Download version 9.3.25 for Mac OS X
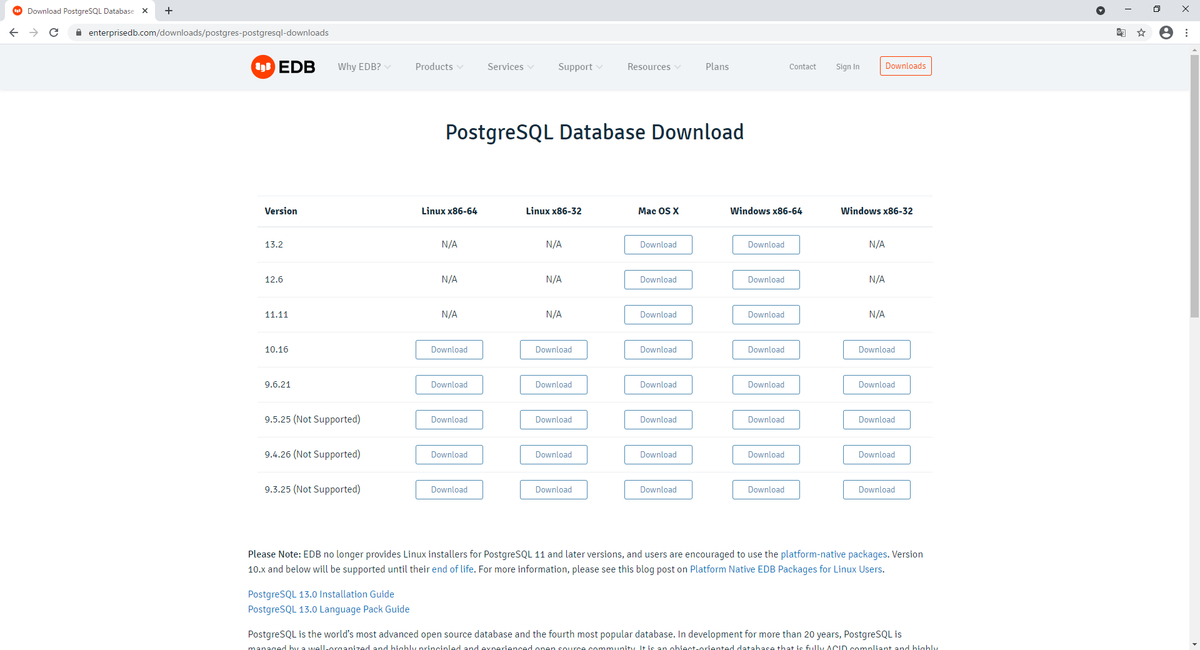Screen dimensions: 1200x650 tap(658, 490)
